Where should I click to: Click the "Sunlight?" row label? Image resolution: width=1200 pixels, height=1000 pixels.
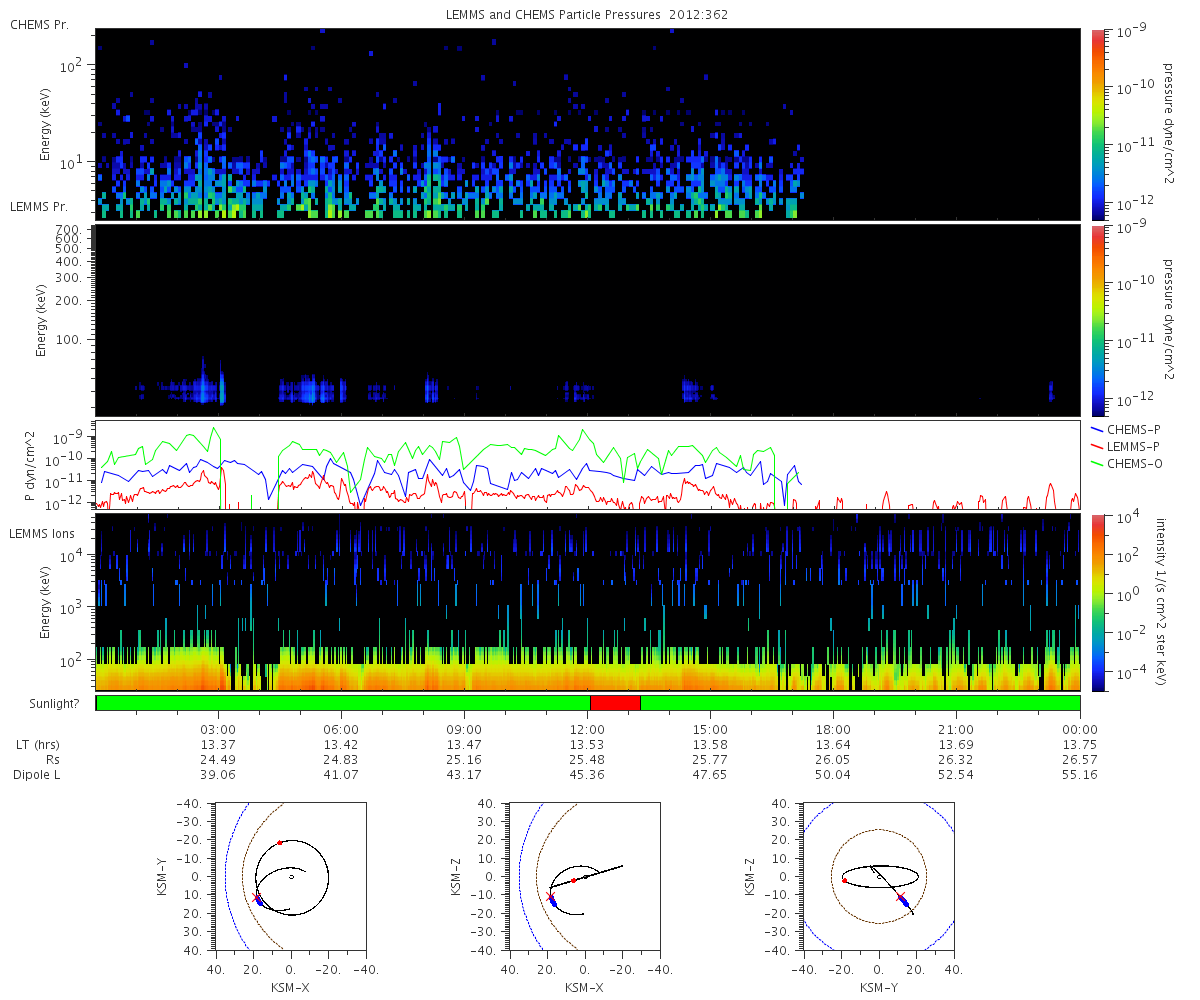52,704
